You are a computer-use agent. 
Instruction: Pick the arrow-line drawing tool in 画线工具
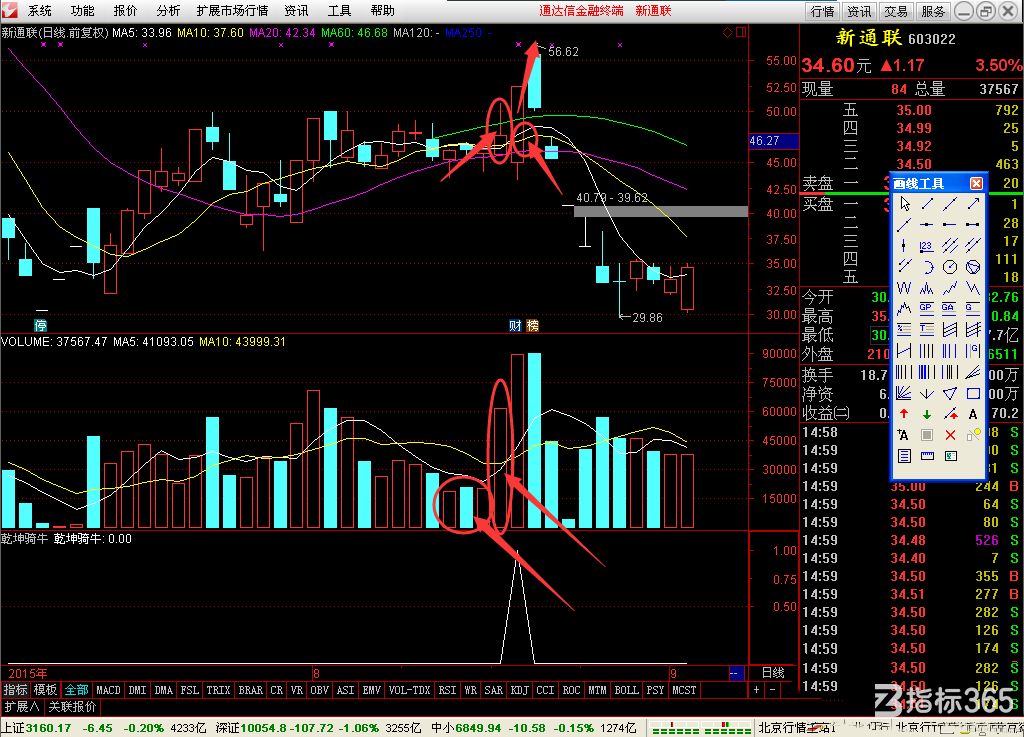[x=973, y=204]
